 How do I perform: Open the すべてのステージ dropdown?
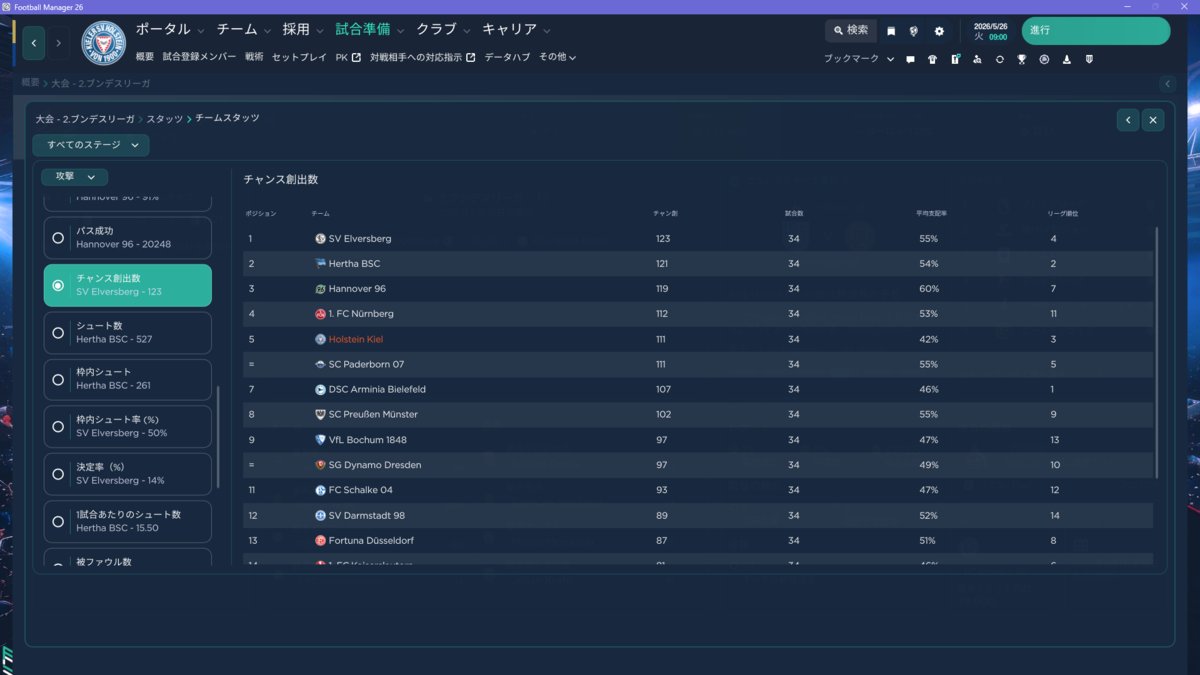pos(91,145)
